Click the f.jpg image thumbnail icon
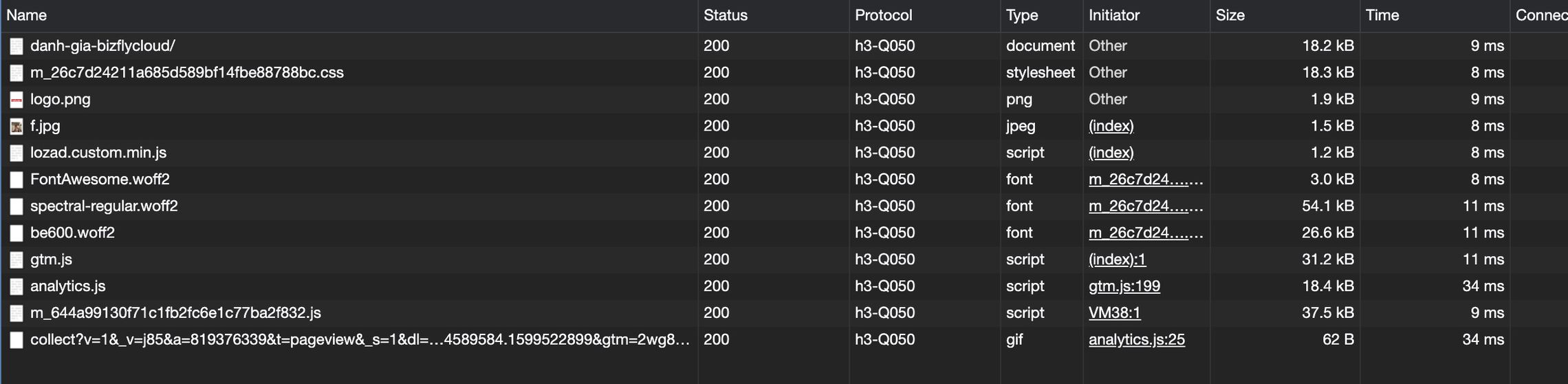Viewport: 1568px width, 384px height. [17, 127]
